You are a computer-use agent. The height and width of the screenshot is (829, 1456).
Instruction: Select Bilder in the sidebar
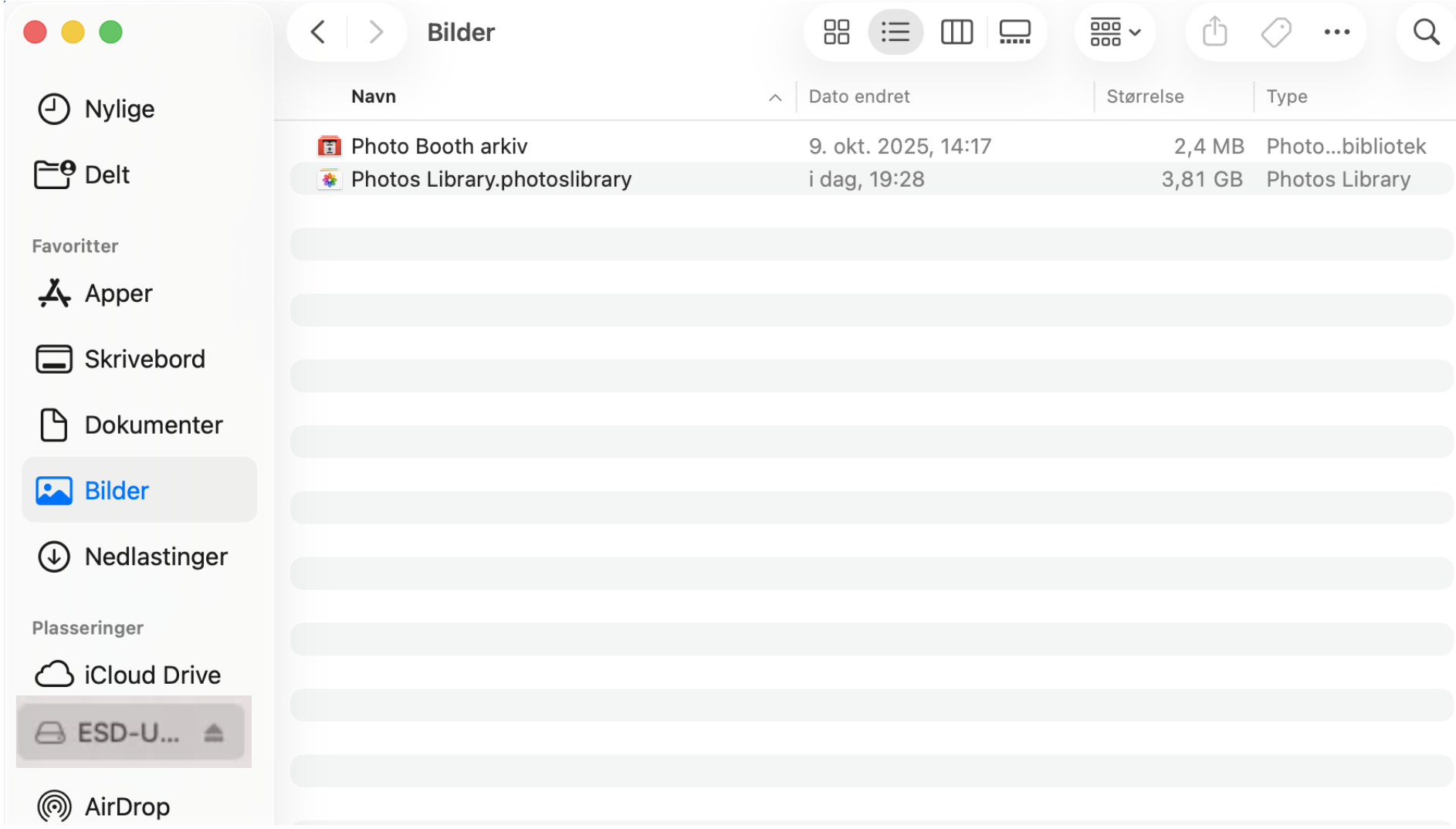click(x=139, y=490)
